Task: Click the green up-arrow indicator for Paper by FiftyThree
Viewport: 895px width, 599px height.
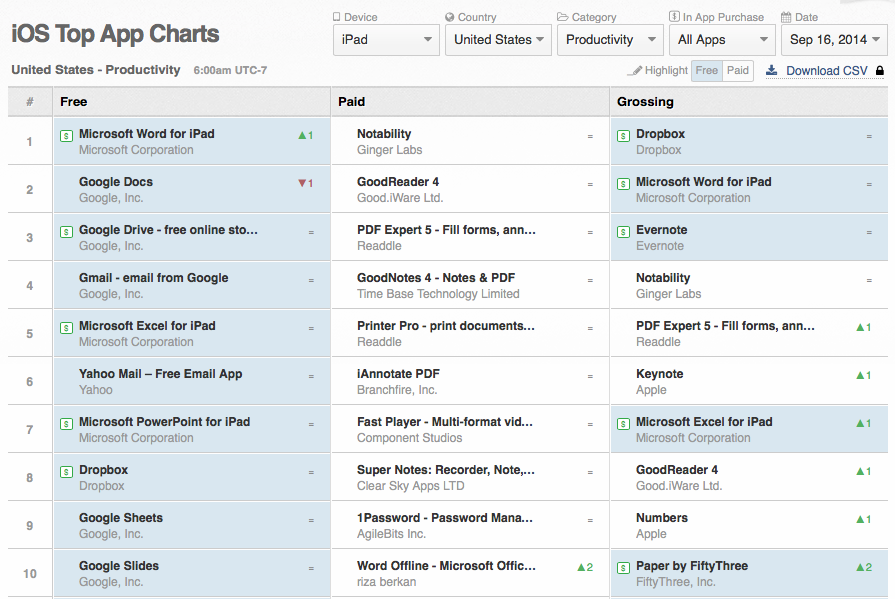Action: 864,567
